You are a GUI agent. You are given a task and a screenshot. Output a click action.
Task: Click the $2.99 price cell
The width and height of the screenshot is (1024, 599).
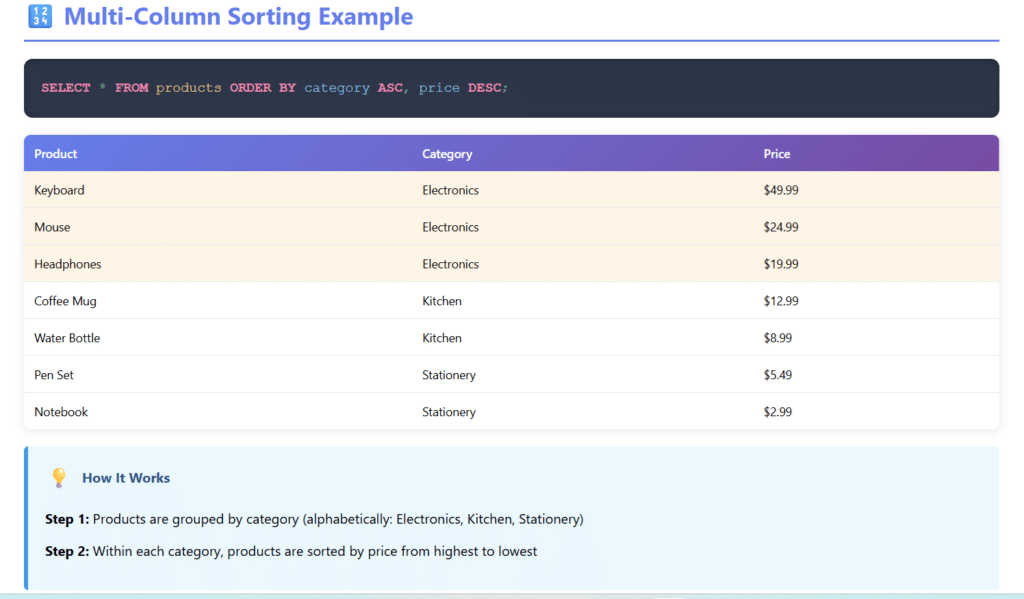778,412
